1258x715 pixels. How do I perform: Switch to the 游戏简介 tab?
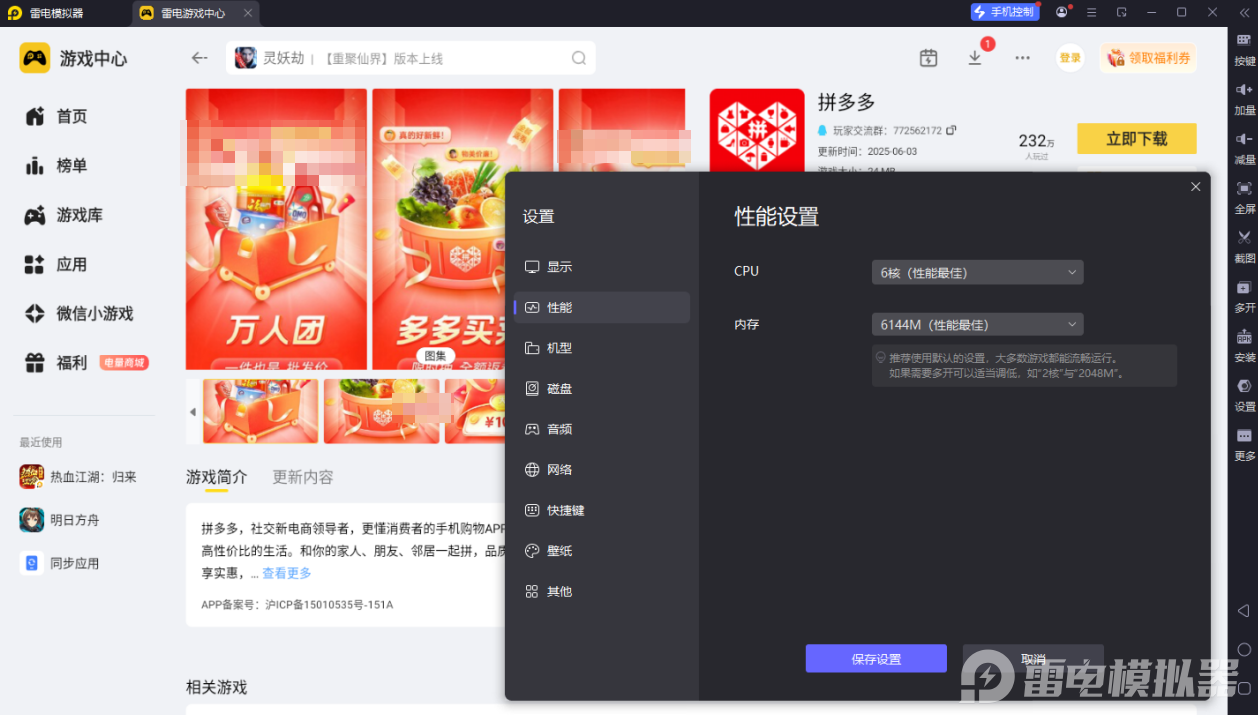[x=216, y=477]
